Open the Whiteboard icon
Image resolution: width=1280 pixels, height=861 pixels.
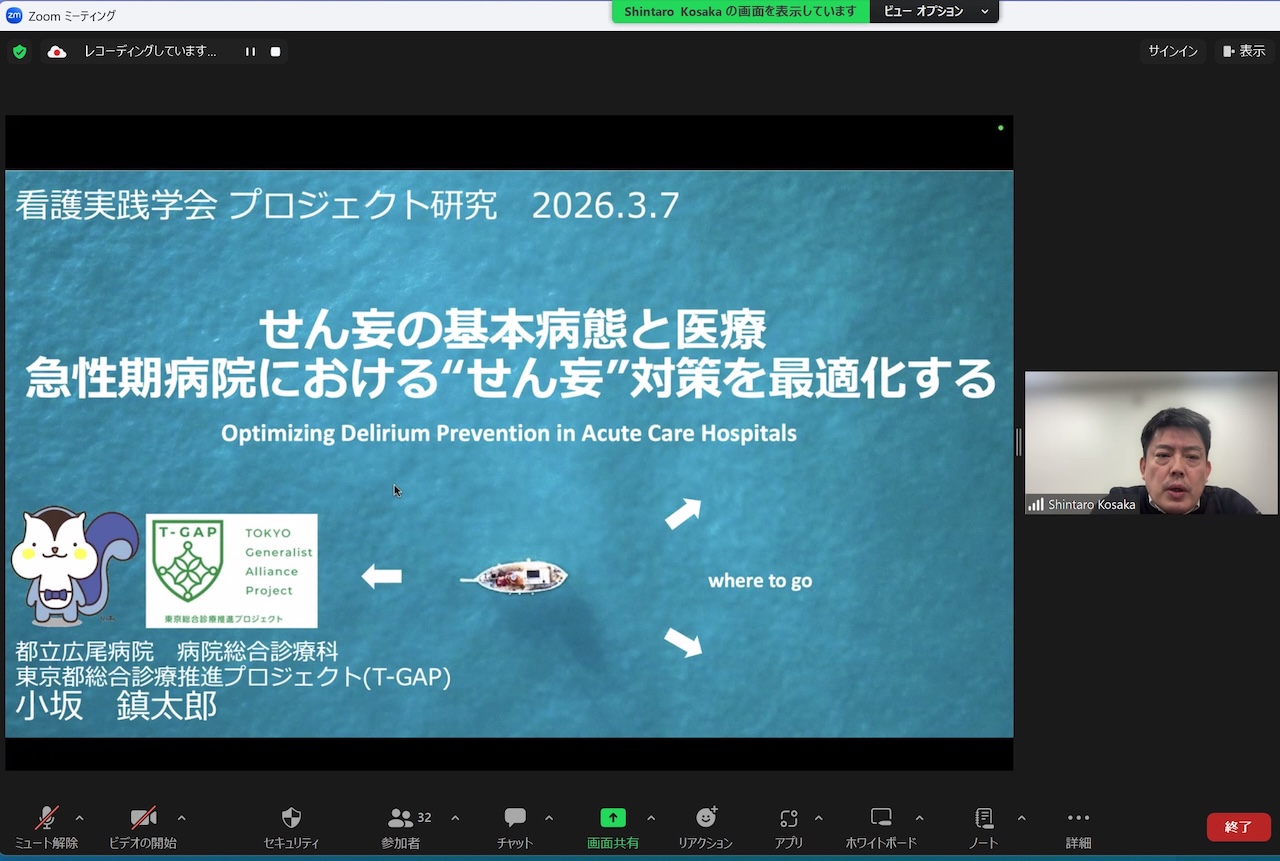[880, 818]
